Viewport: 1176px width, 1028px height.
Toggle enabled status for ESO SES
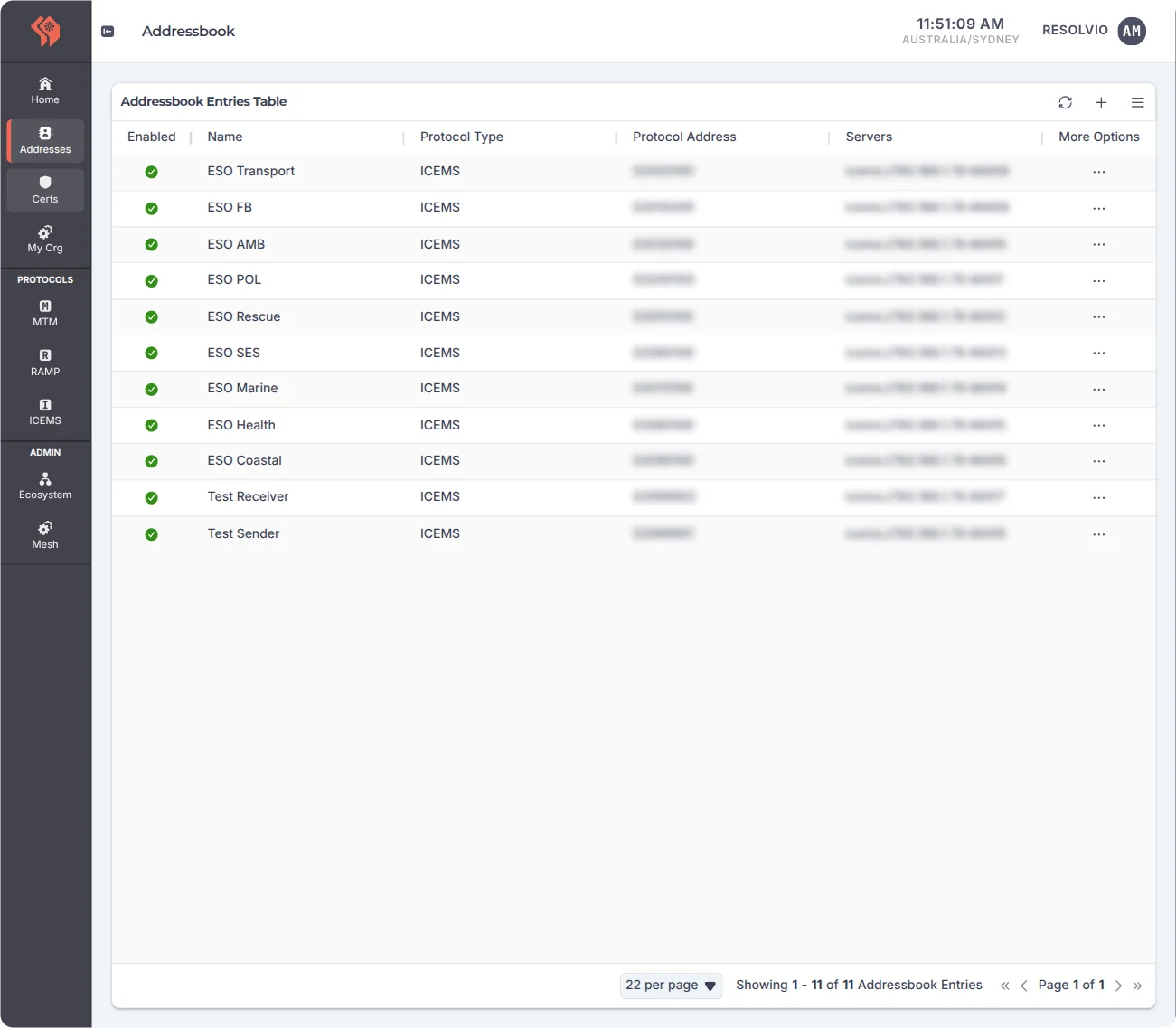point(152,353)
